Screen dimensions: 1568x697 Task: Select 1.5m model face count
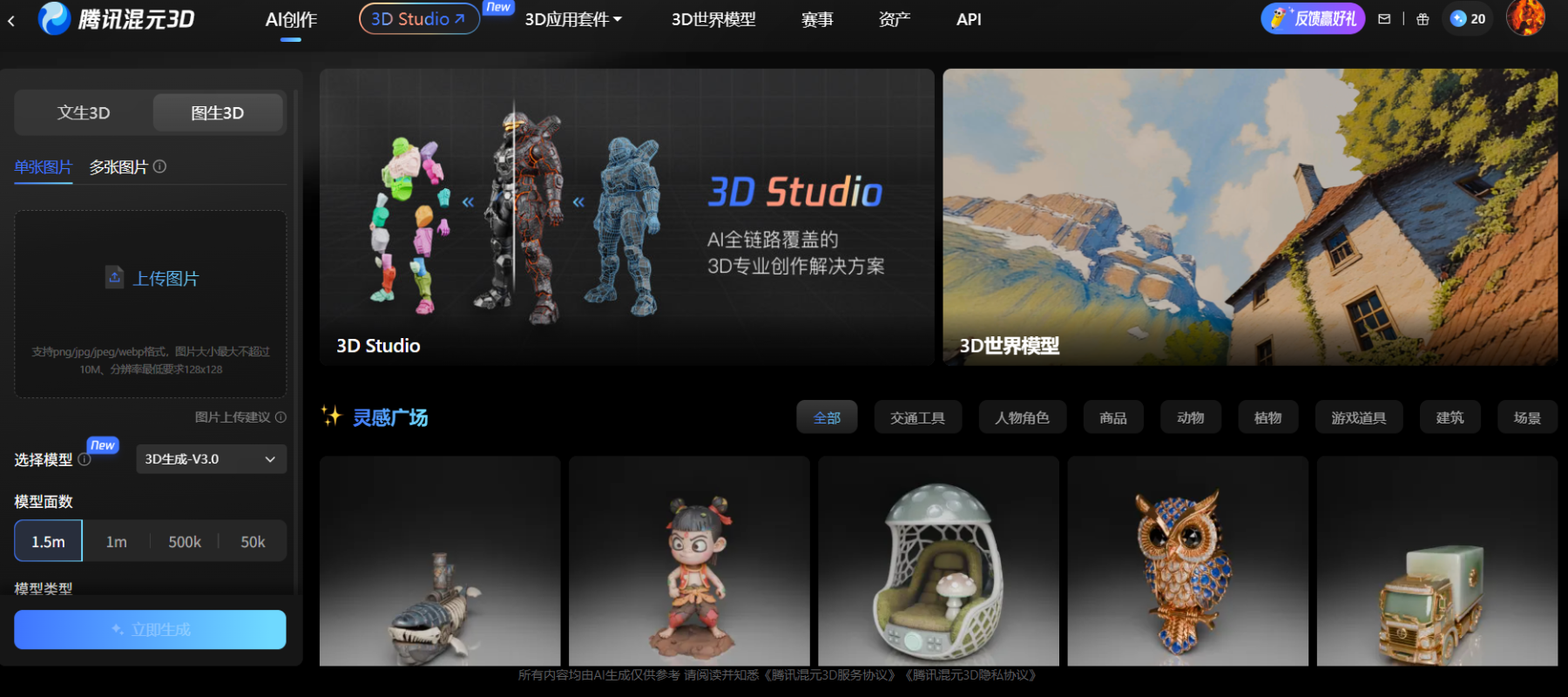pyautogui.click(x=48, y=542)
